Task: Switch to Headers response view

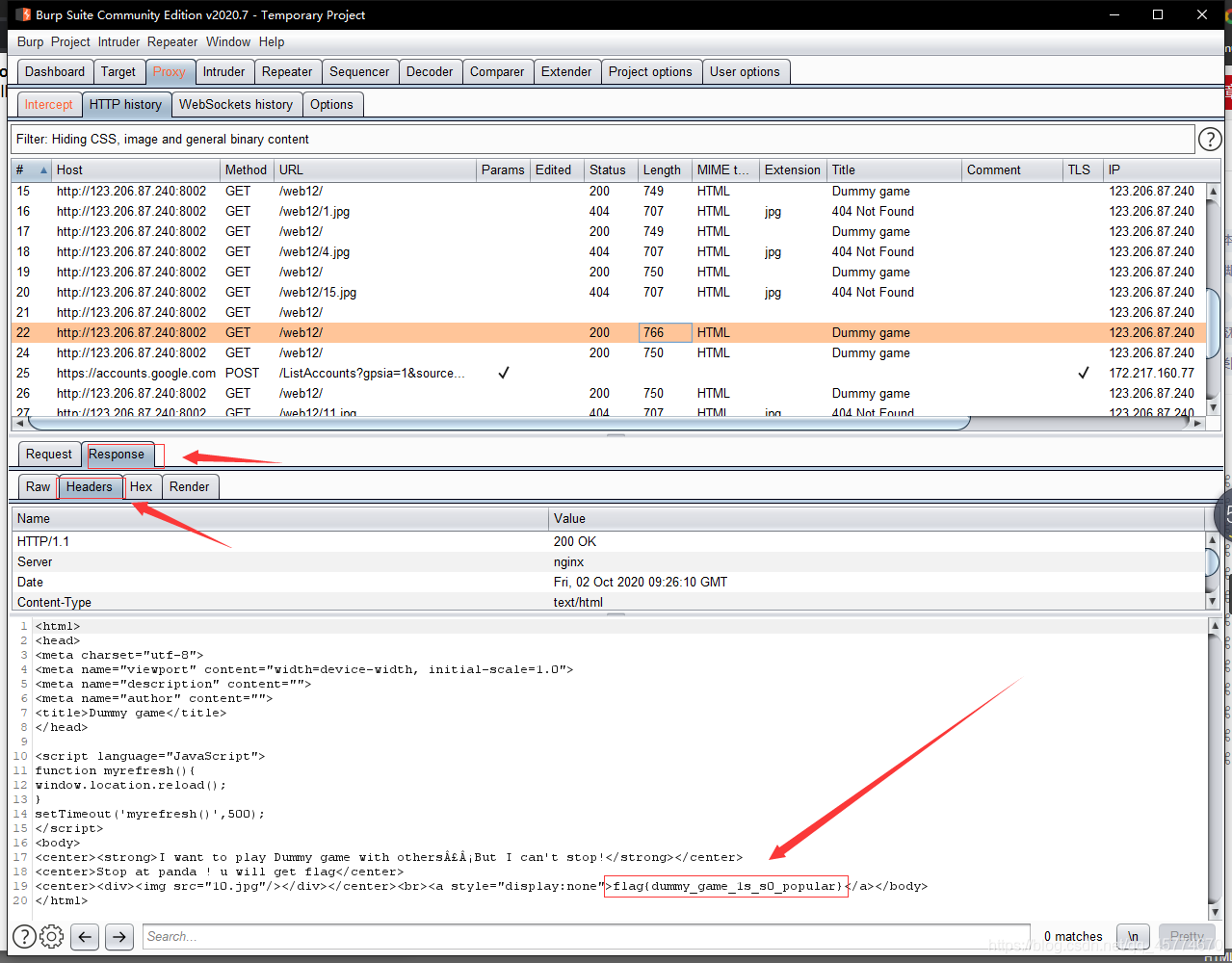Action: (x=90, y=486)
